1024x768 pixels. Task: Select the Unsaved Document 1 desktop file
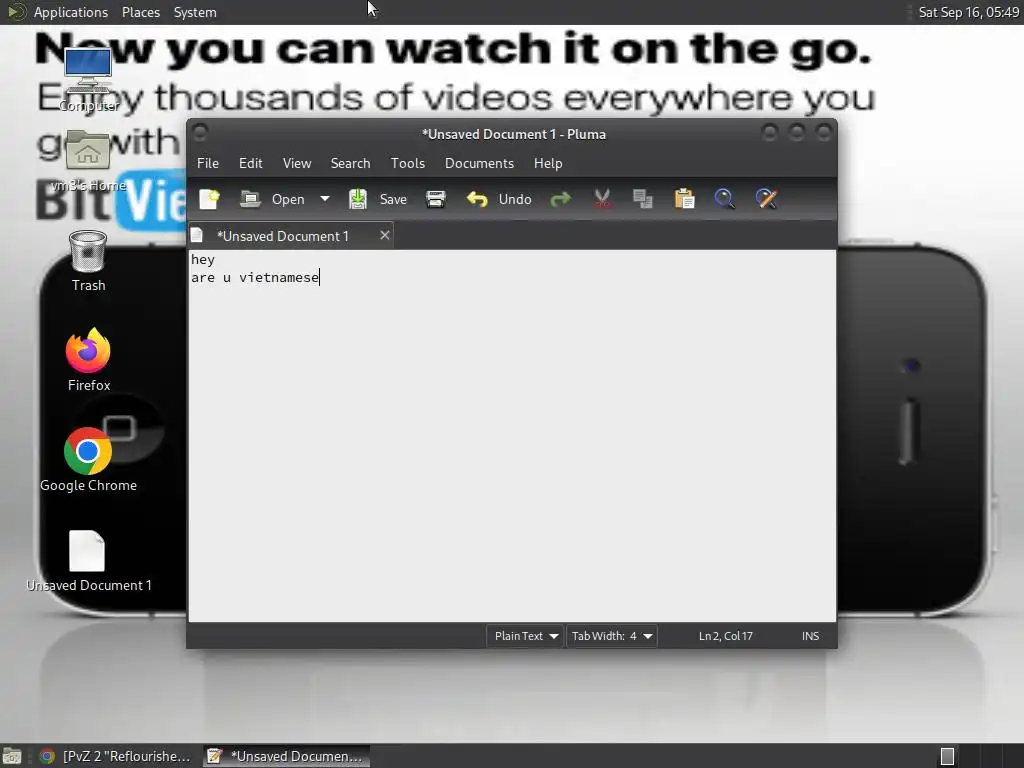tap(88, 560)
